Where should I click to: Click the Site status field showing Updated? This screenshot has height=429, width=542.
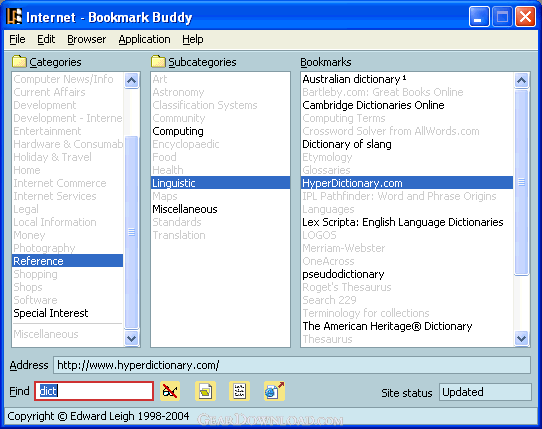pyautogui.click(x=485, y=392)
